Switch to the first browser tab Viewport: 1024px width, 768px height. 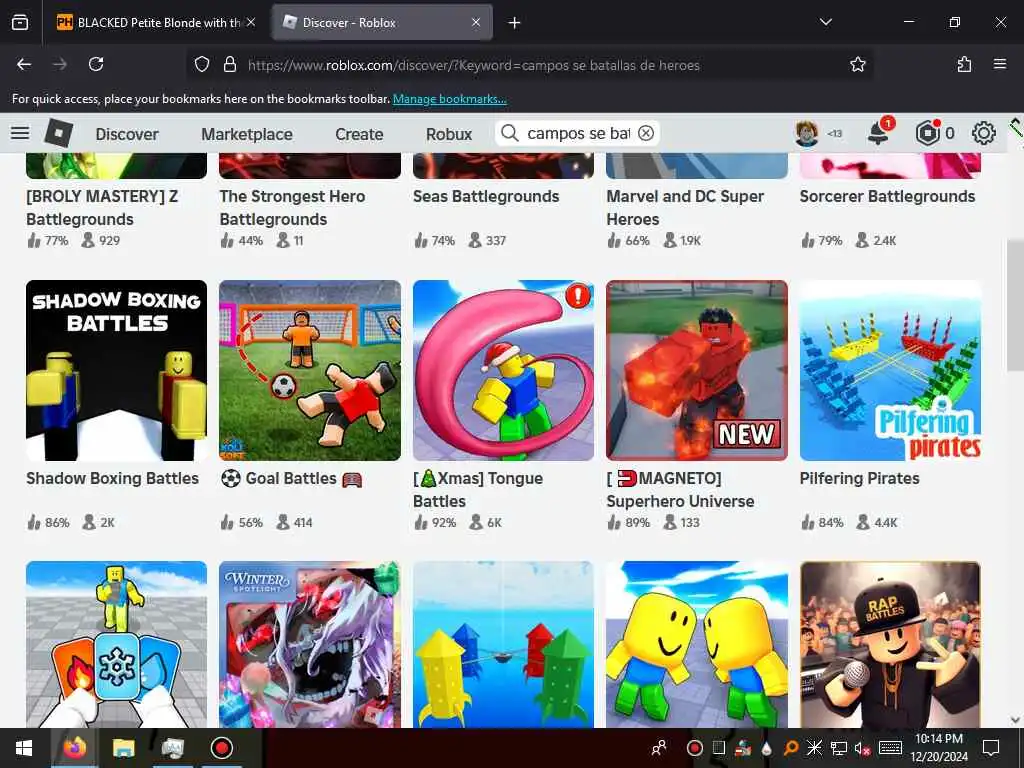click(157, 22)
